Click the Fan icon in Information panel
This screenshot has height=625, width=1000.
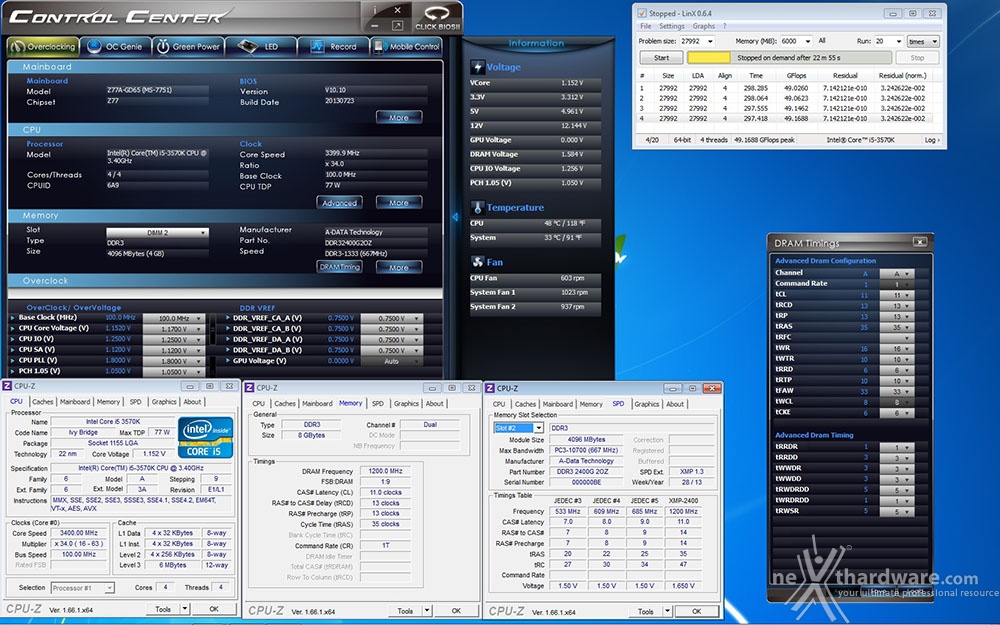[477, 262]
